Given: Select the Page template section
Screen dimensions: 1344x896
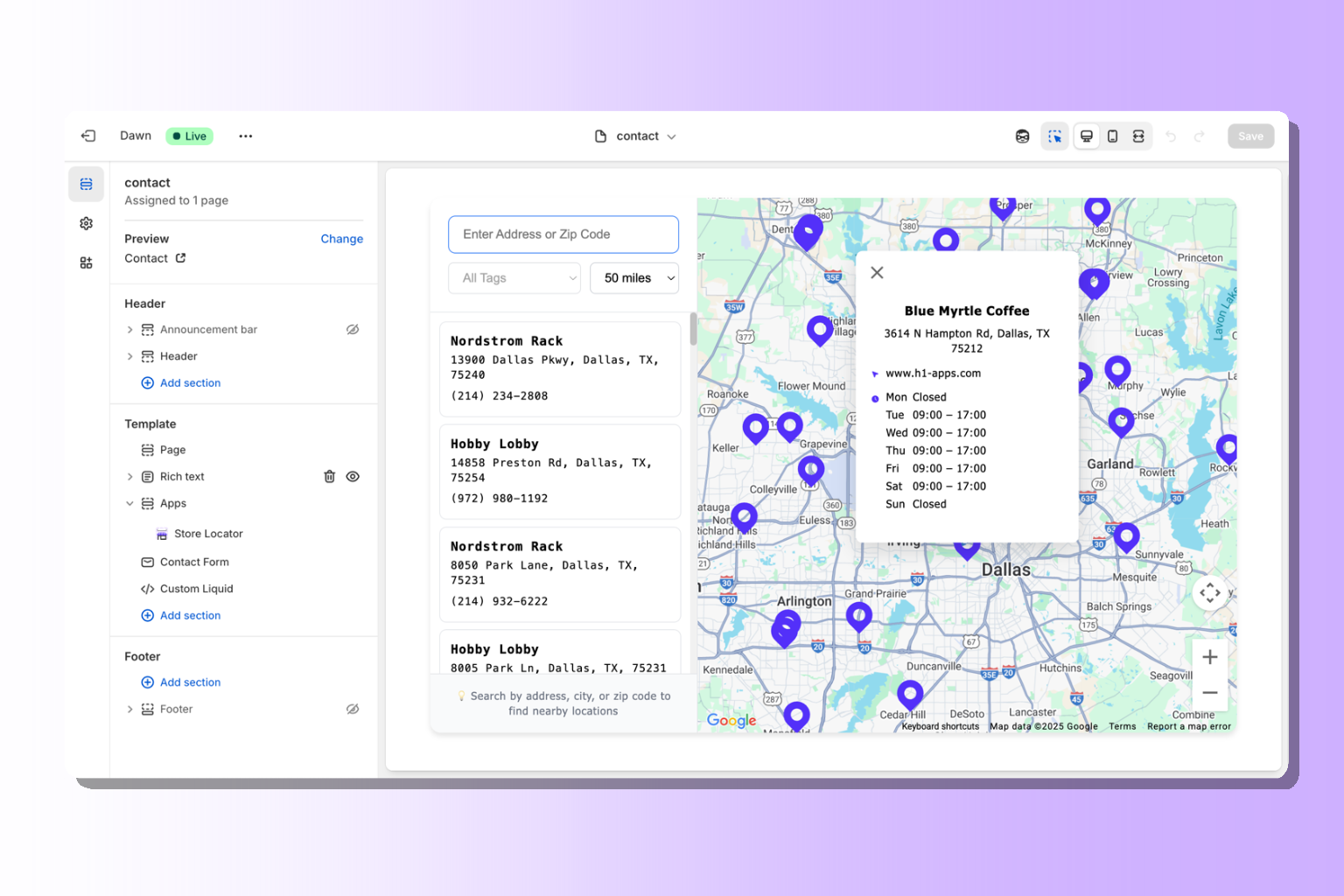Looking at the screenshot, I should coord(172,450).
